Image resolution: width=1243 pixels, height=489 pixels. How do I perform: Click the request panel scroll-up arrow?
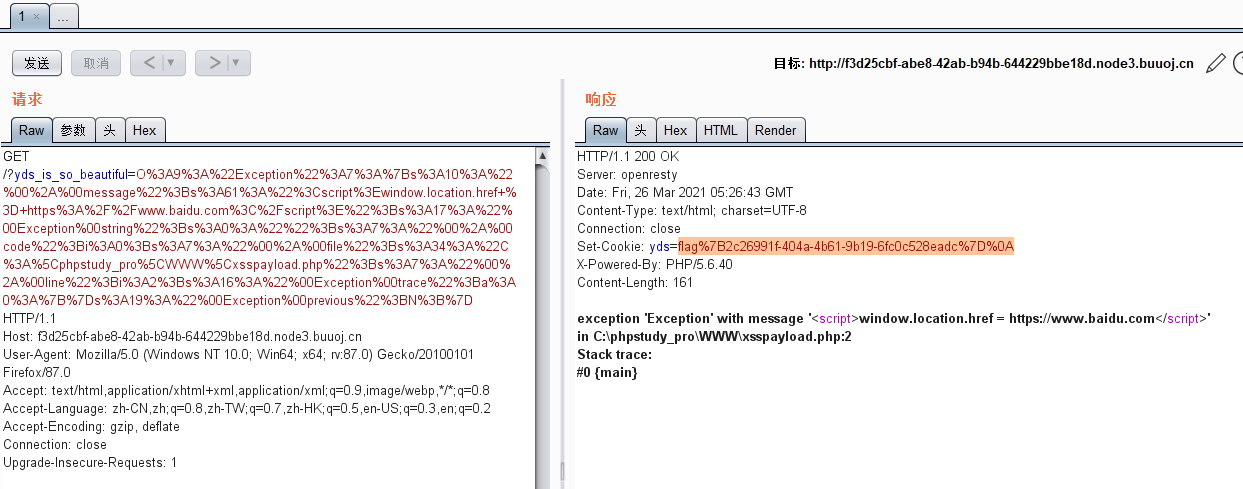pyautogui.click(x=543, y=155)
